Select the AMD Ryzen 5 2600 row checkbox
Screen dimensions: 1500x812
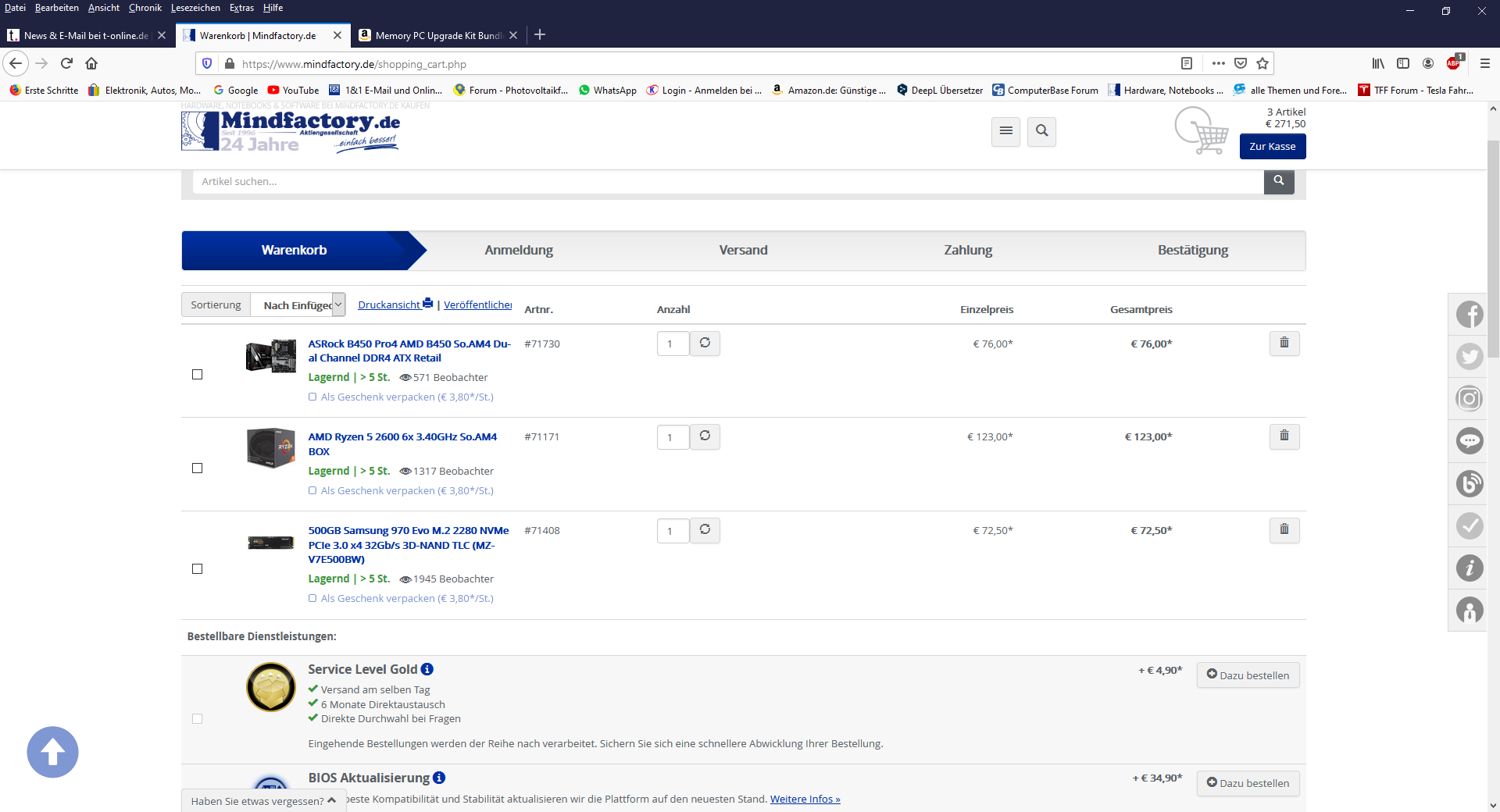click(x=198, y=468)
